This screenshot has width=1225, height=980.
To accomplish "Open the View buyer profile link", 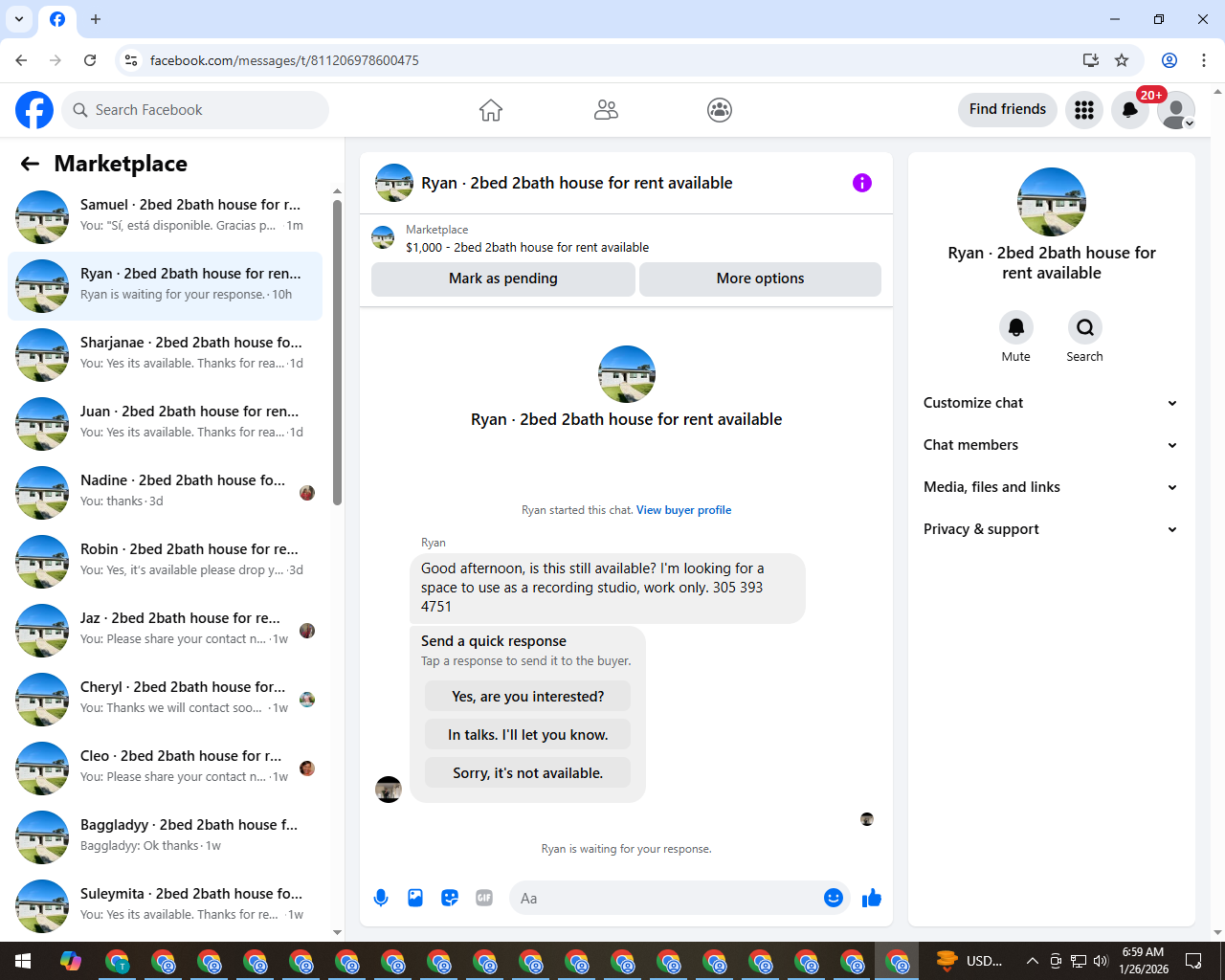I will pos(683,510).
